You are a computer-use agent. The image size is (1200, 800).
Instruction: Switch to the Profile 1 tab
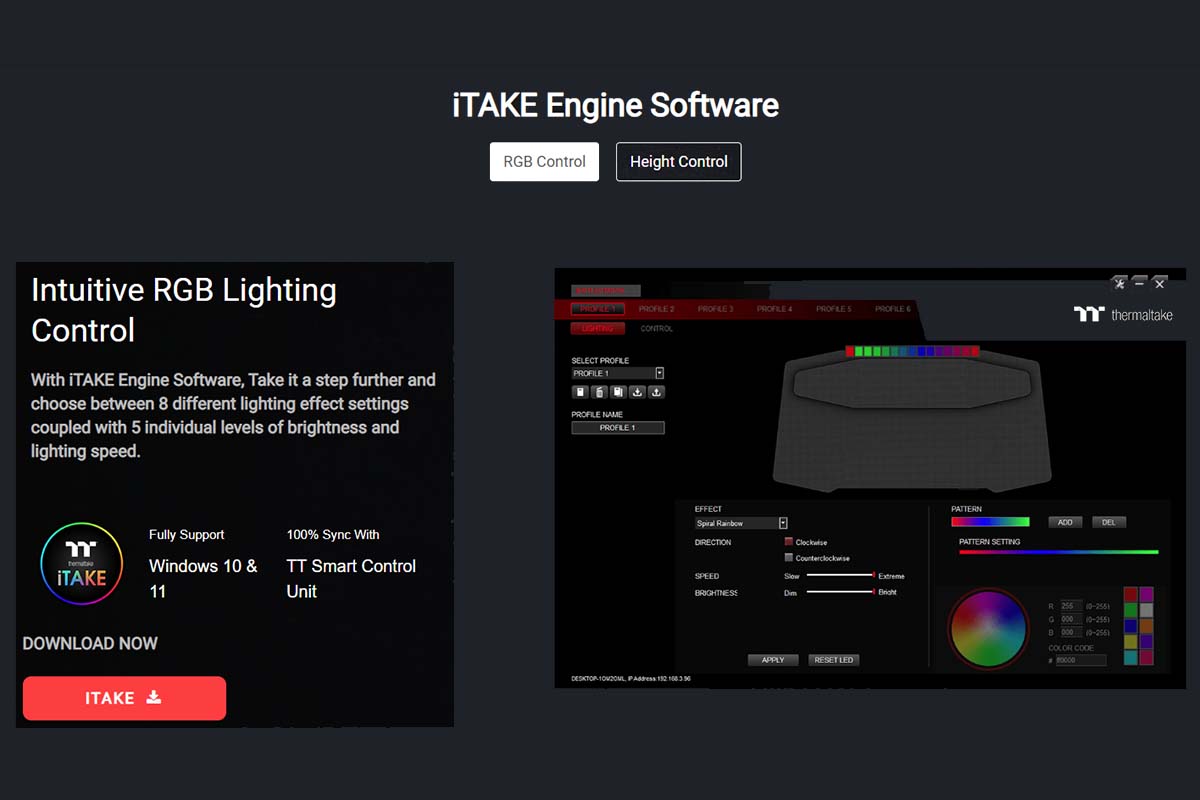point(598,309)
